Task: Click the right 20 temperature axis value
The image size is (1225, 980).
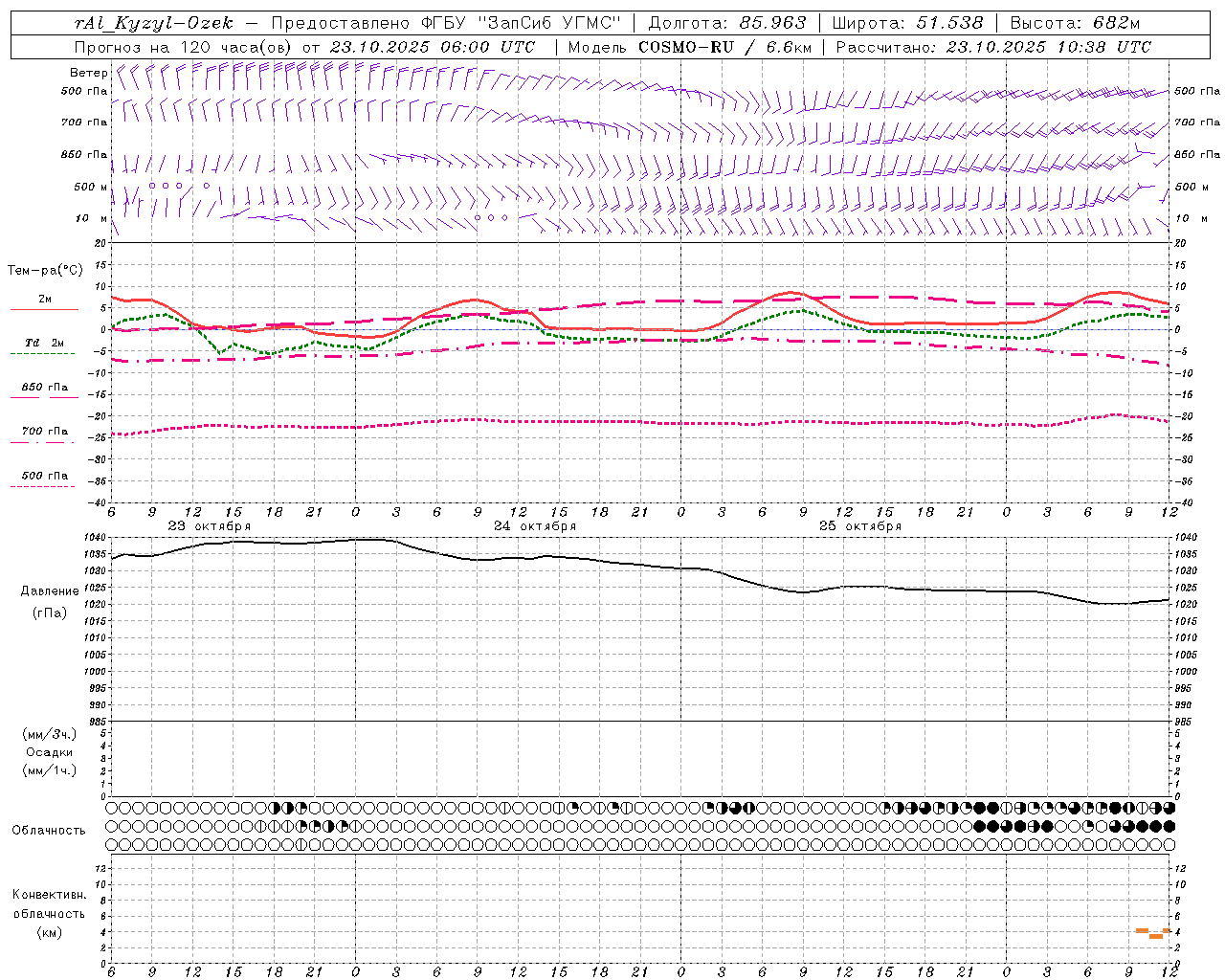Action: click(1181, 243)
